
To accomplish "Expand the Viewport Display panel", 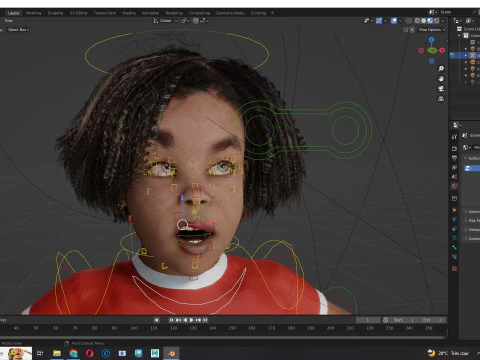I will point(472,230).
